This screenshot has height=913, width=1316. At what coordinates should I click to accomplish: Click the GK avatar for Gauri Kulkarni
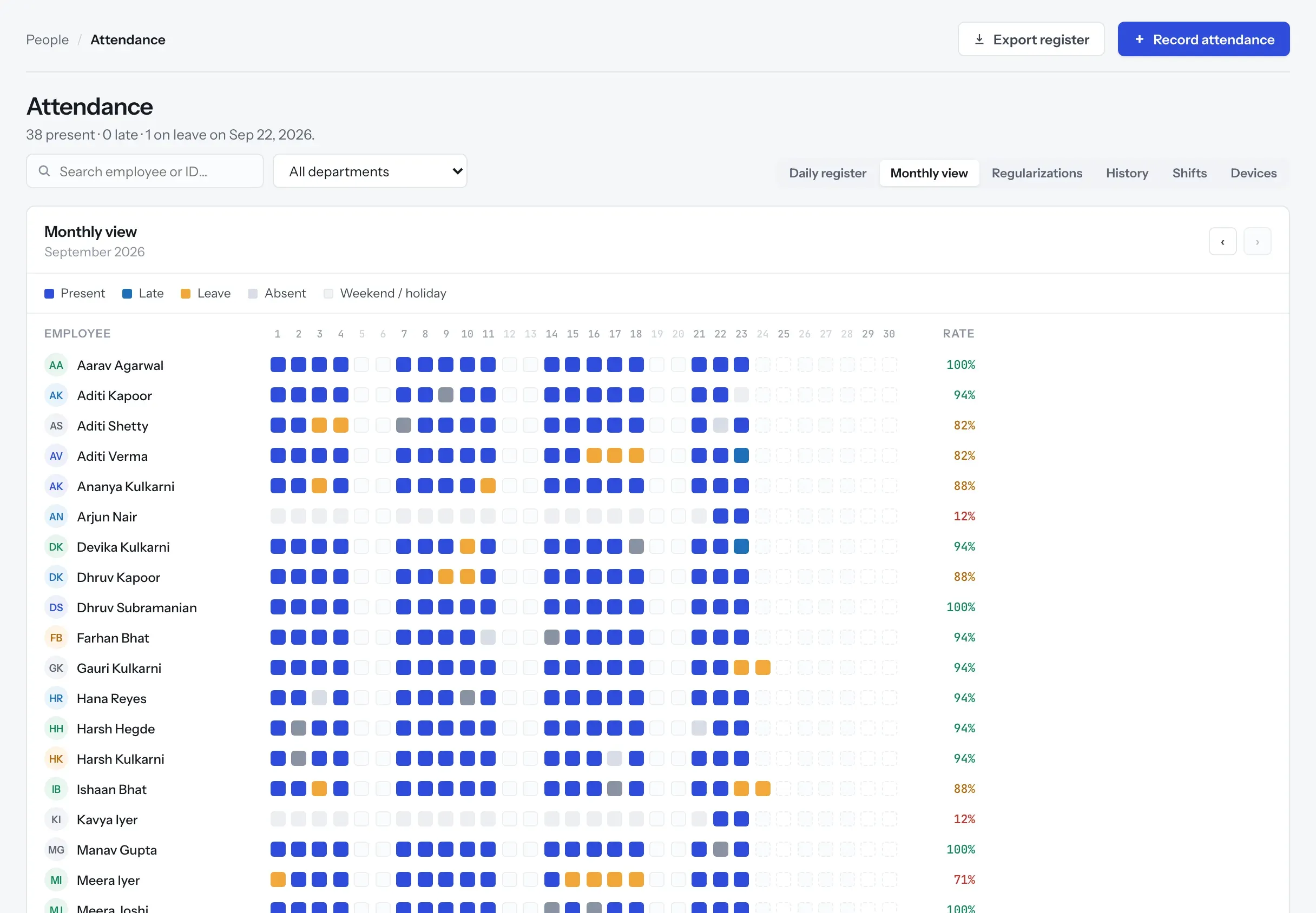pyautogui.click(x=56, y=668)
